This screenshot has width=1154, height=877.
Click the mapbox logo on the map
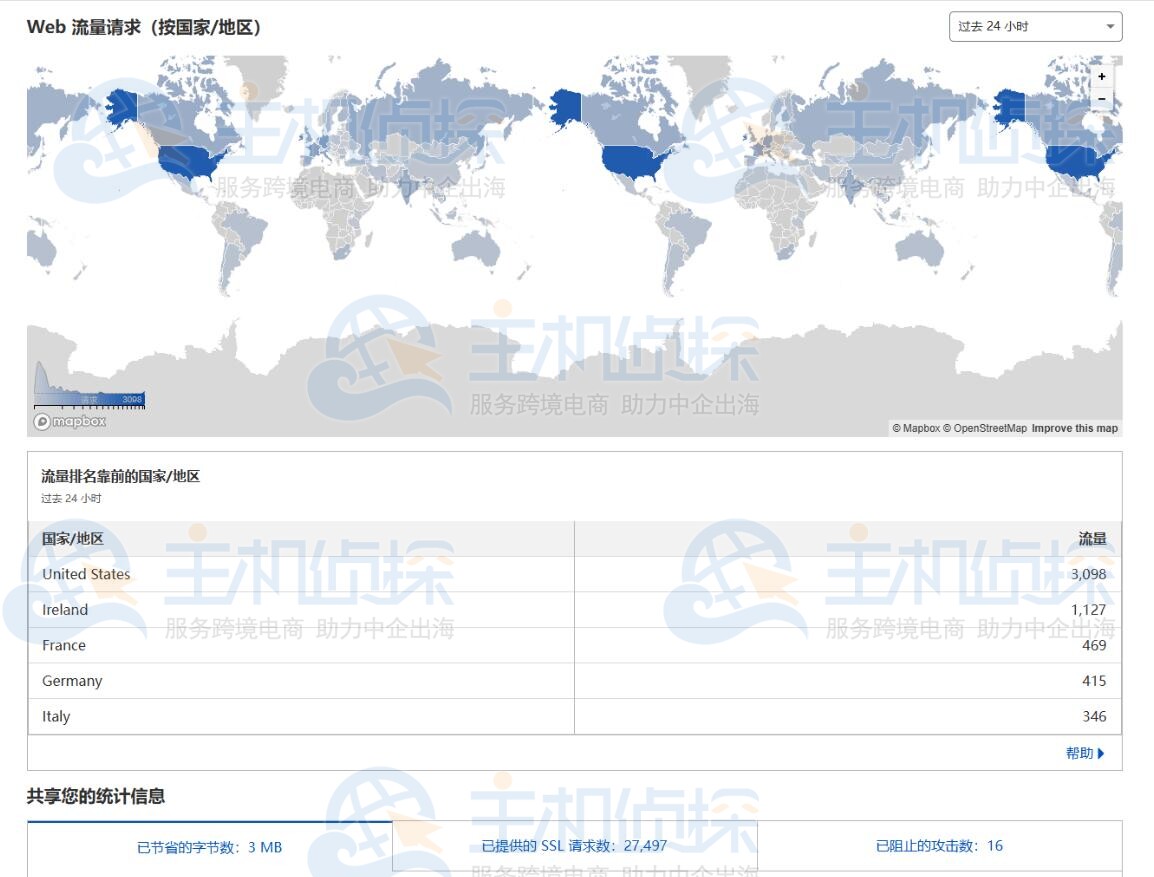70,422
